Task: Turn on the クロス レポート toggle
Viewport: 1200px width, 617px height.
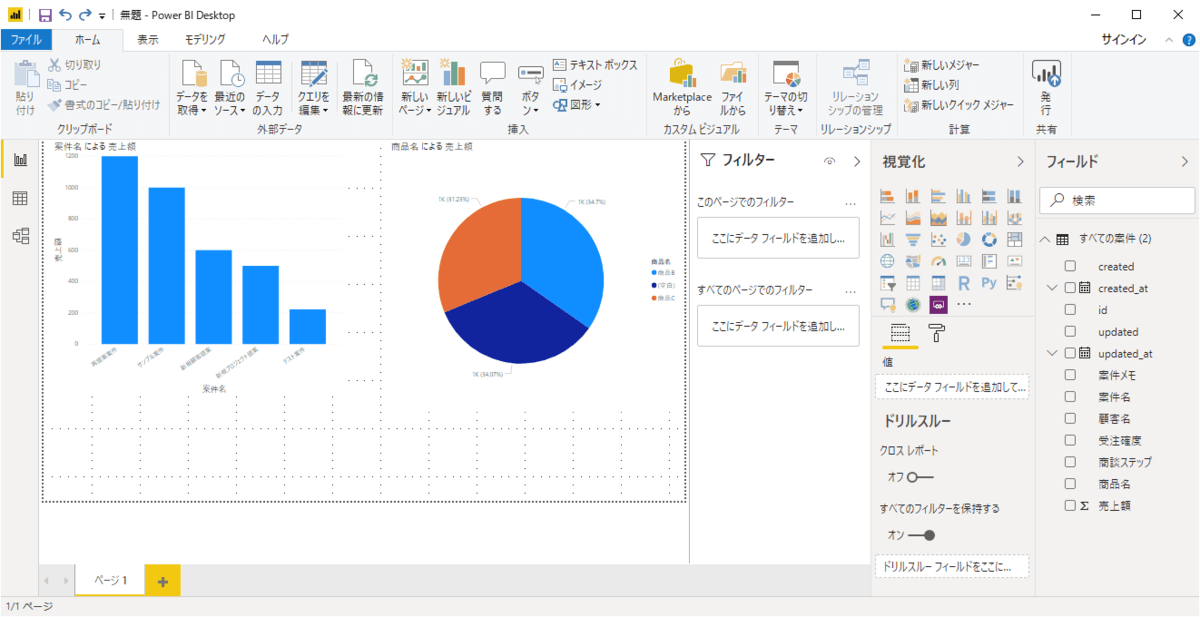Action: [x=920, y=477]
